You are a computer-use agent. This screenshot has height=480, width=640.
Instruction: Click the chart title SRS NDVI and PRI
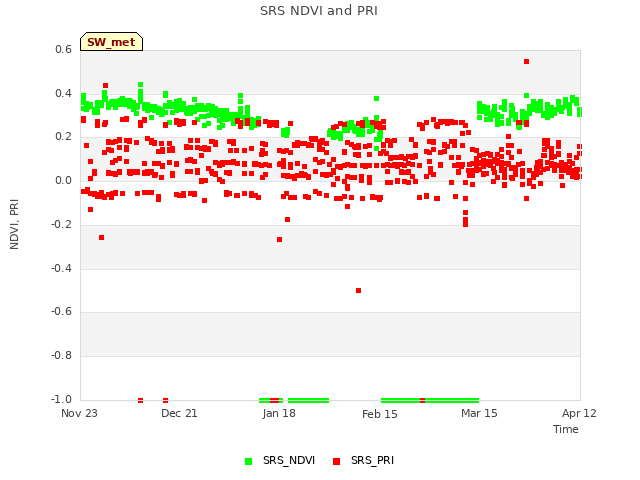pos(319,11)
